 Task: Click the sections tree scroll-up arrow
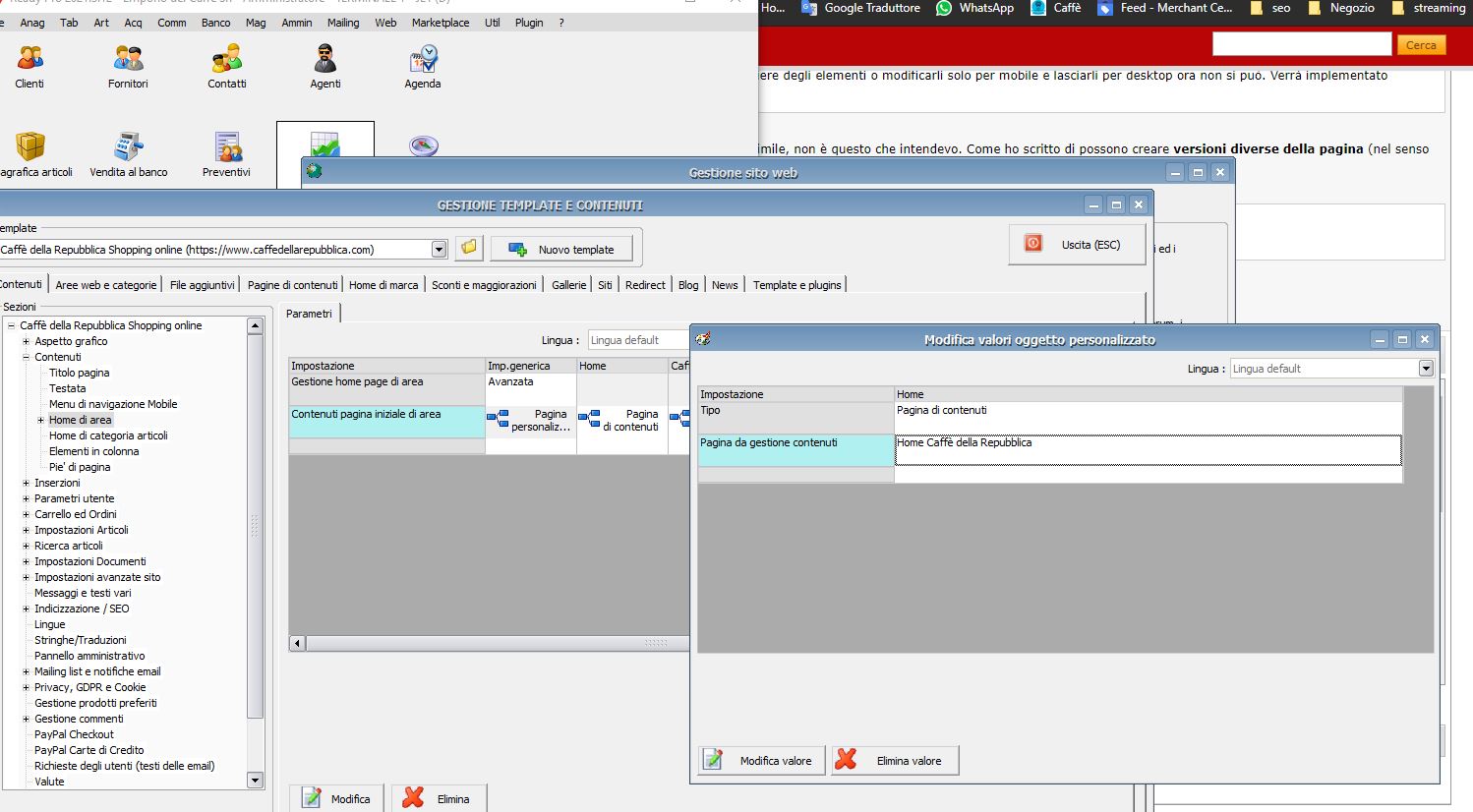tap(255, 325)
